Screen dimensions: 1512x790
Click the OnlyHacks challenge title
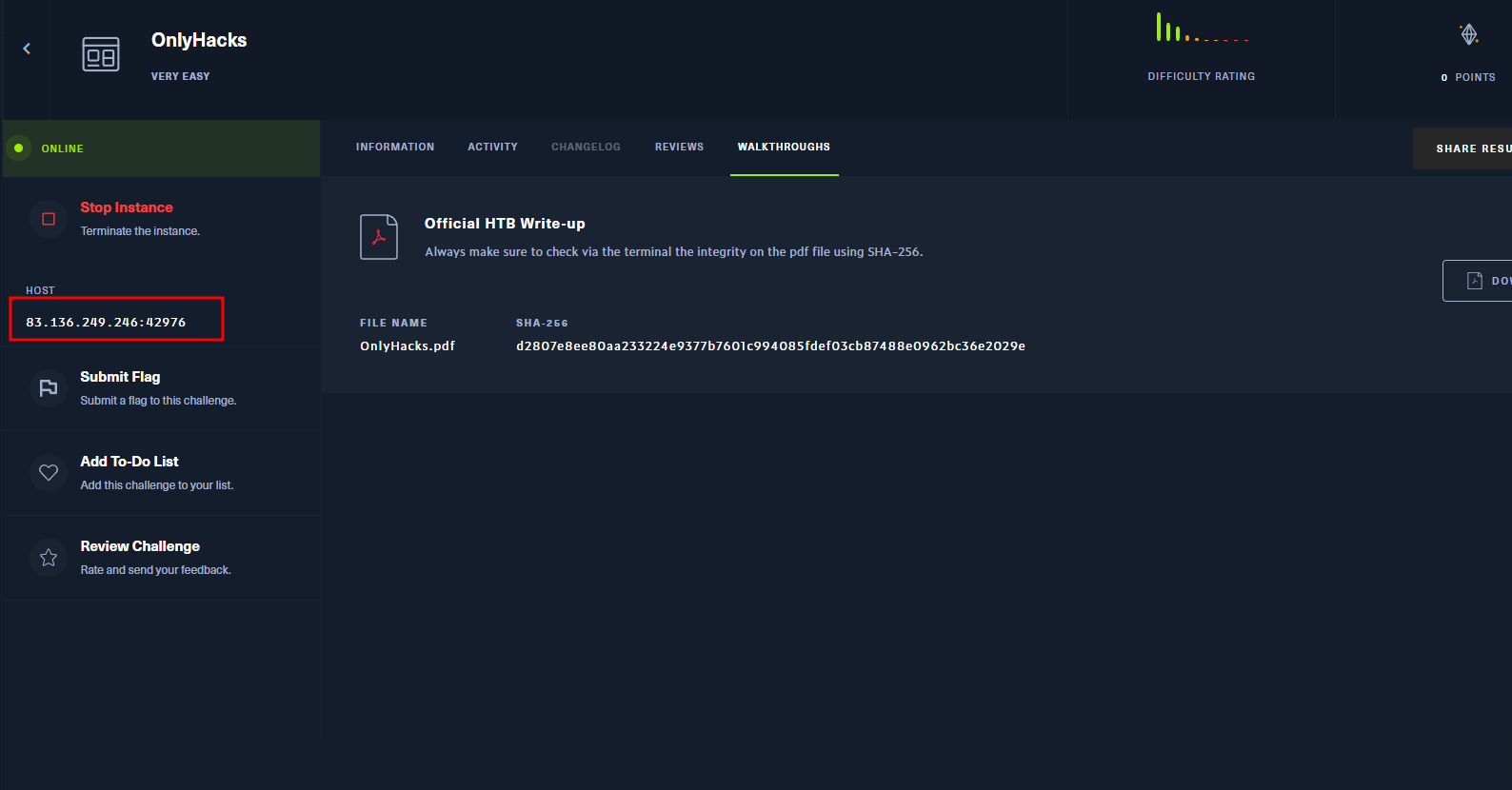(x=199, y=40)
